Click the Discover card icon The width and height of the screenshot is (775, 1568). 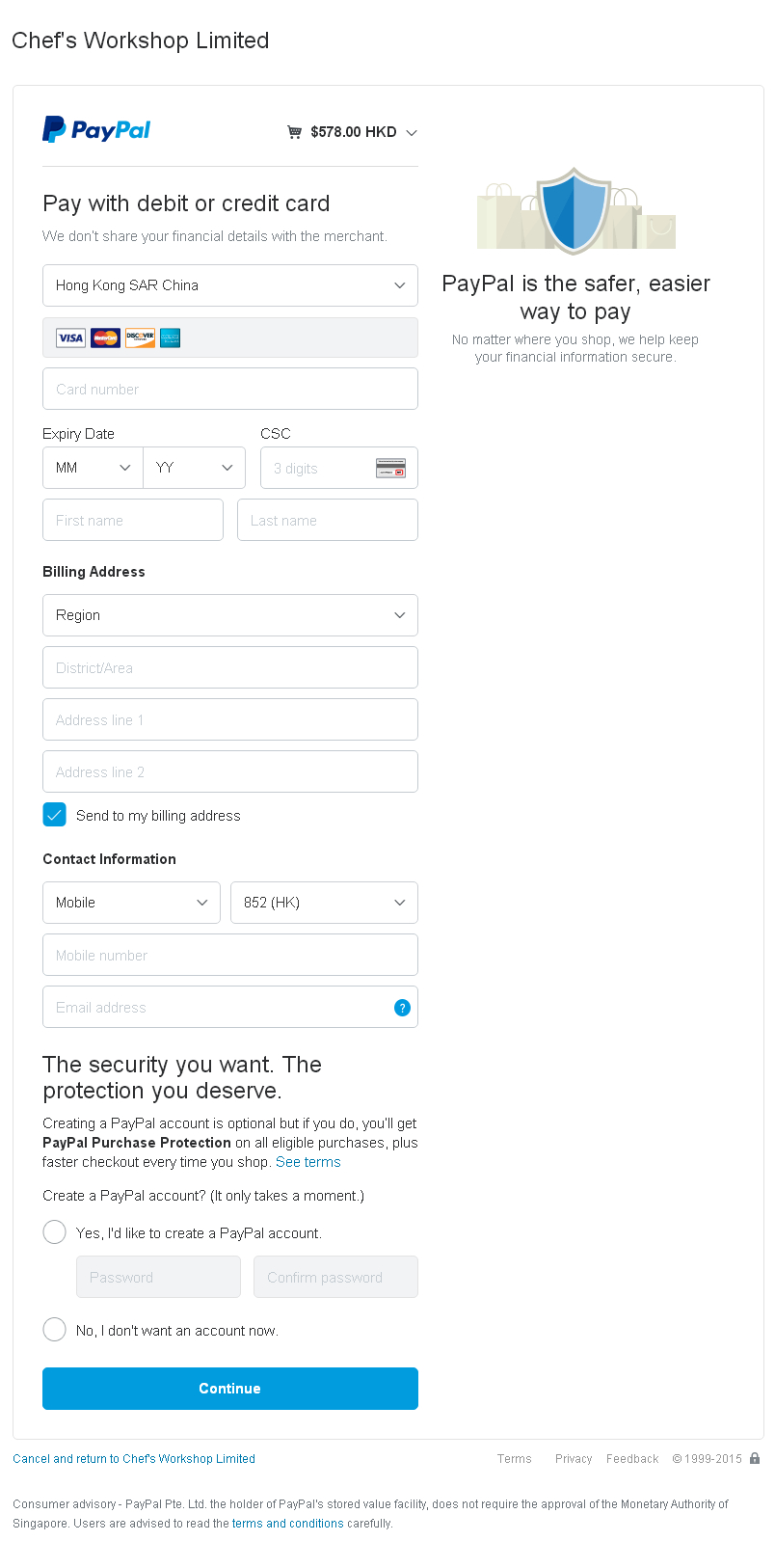tap(140, 338)
